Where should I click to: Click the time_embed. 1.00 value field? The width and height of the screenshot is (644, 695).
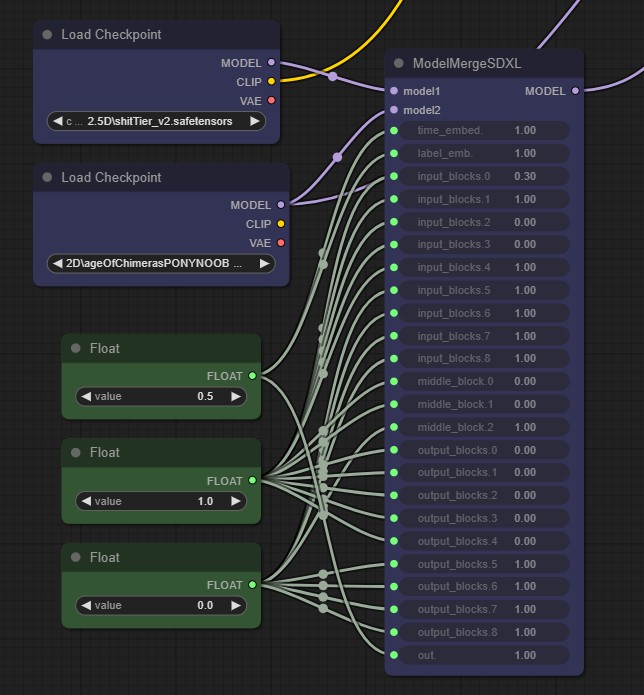[484, 130]
